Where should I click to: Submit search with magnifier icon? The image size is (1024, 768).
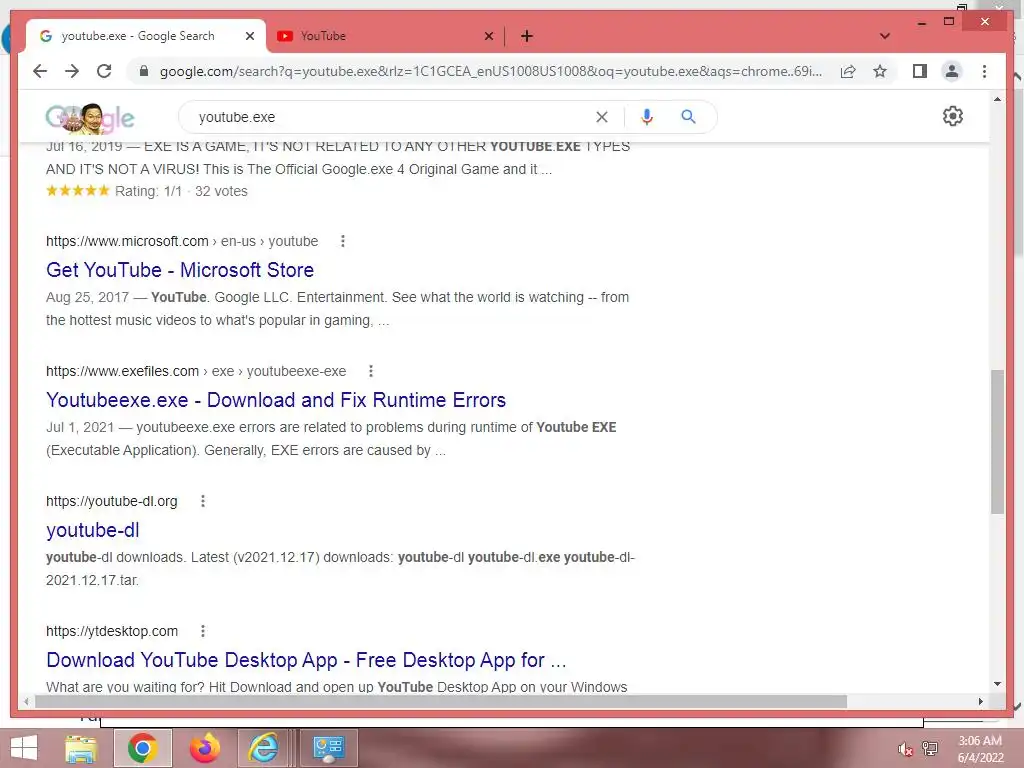[688, 117]
